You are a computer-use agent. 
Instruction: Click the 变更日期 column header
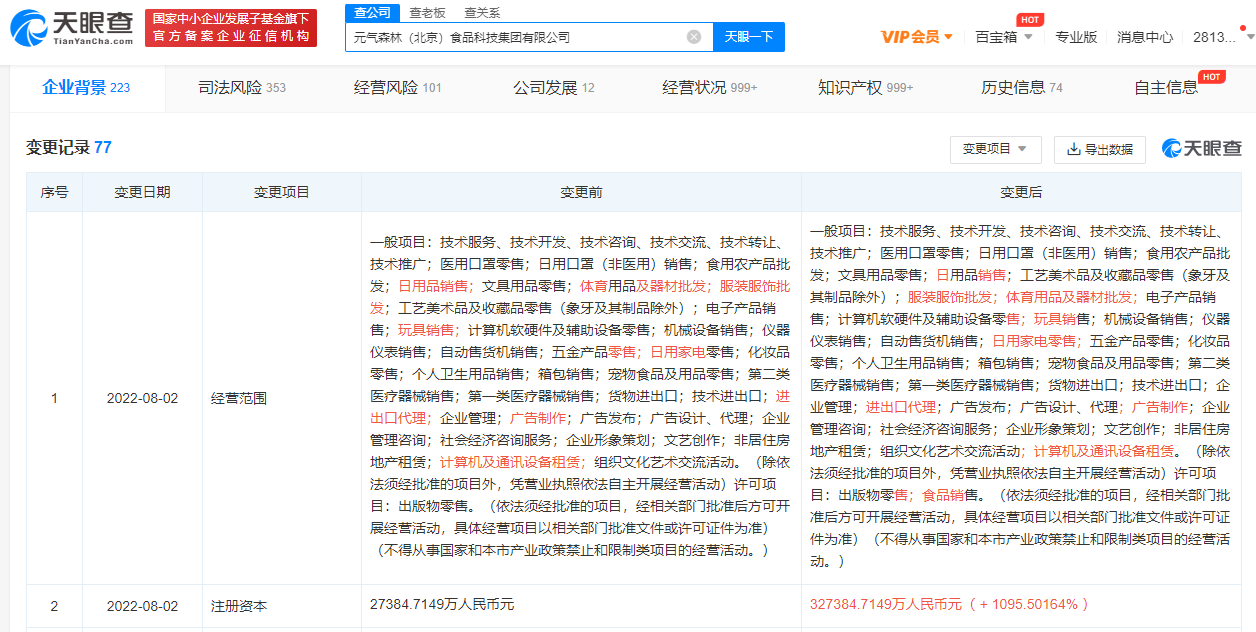pos(142,192)
